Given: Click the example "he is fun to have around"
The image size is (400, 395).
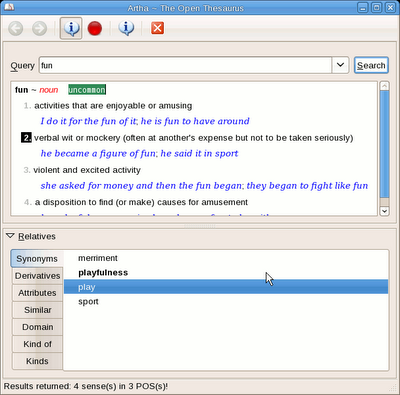Looking at the screenshot, I should [195, 121].
